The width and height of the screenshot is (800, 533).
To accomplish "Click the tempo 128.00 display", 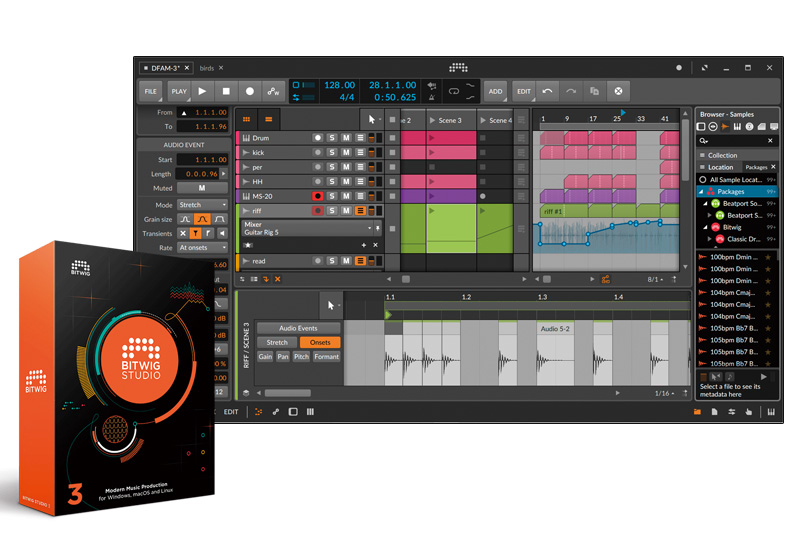I will [x=339, y=85].
